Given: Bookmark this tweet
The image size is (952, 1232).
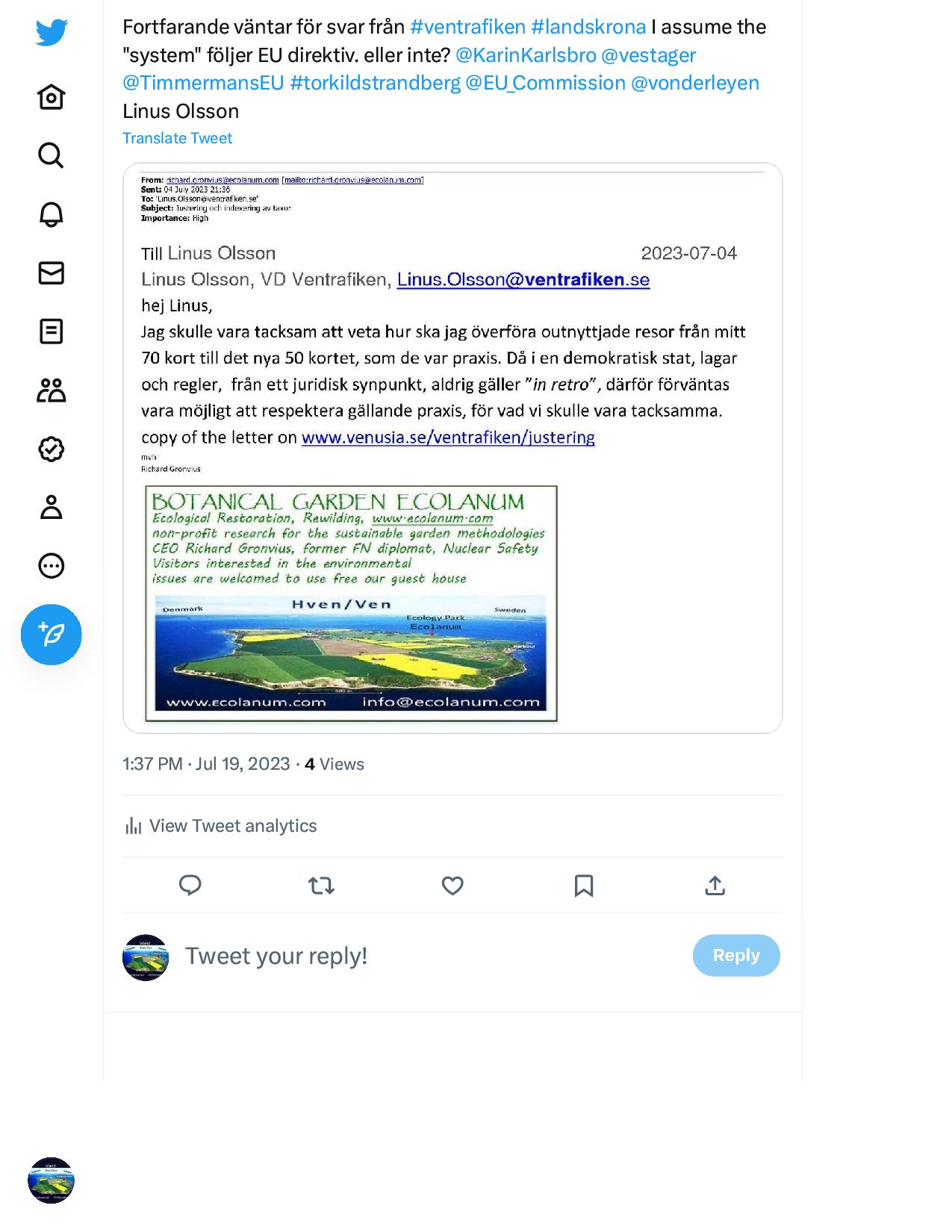Looking at the screenshot, I should [584, 886].
